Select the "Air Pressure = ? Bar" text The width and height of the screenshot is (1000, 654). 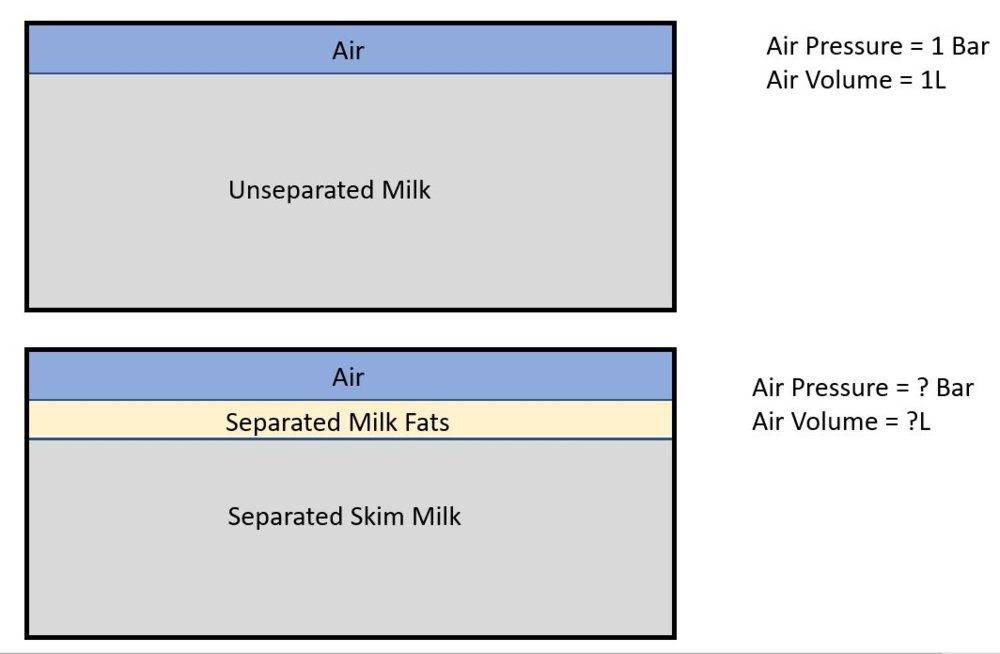coord(862,387)
